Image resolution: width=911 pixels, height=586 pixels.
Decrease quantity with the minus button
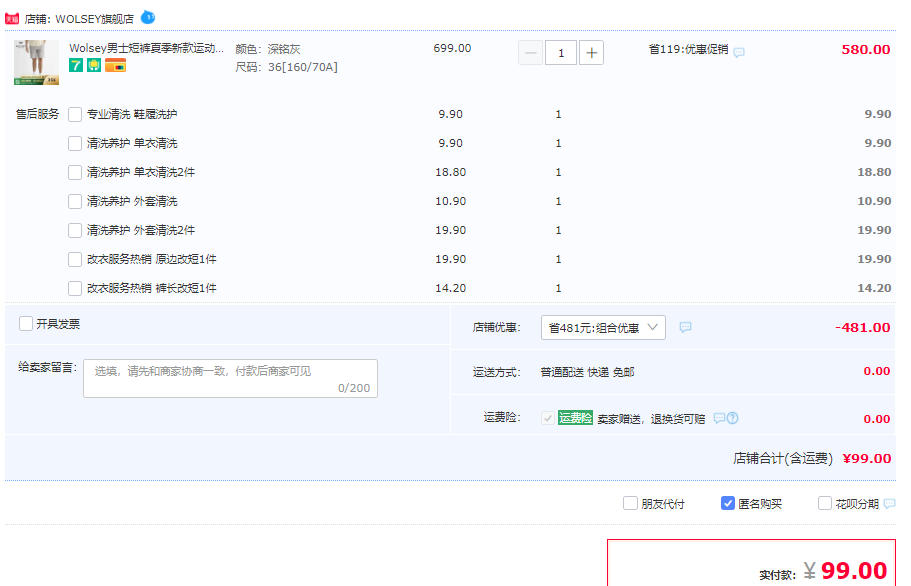coord(530,53)
